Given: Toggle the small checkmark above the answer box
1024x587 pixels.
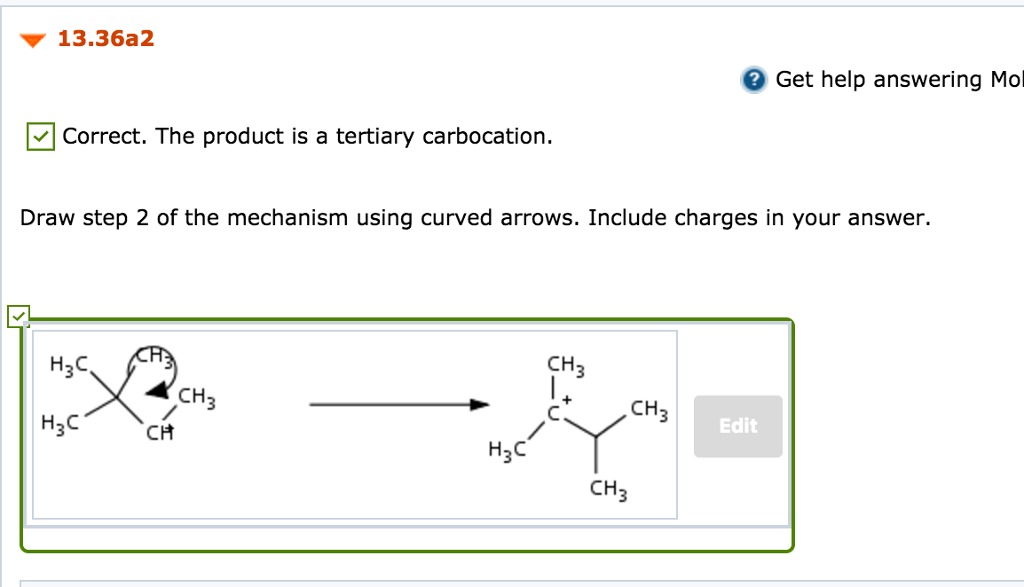Looking at the screenshot, I should click(x=21, y=317).
